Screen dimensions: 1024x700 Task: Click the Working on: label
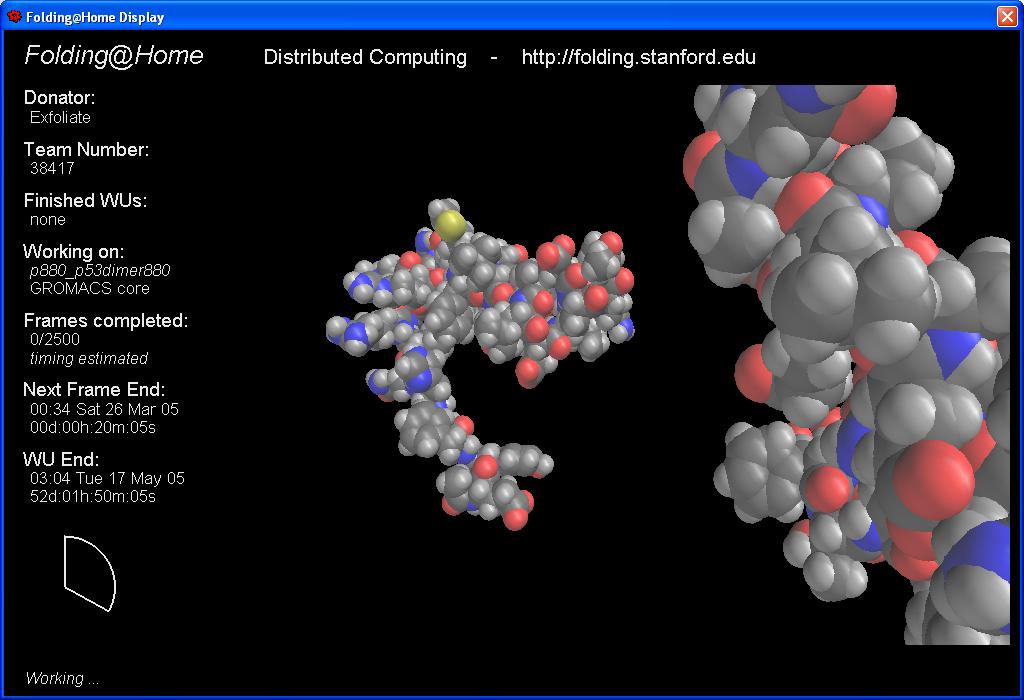pos(73,251)
